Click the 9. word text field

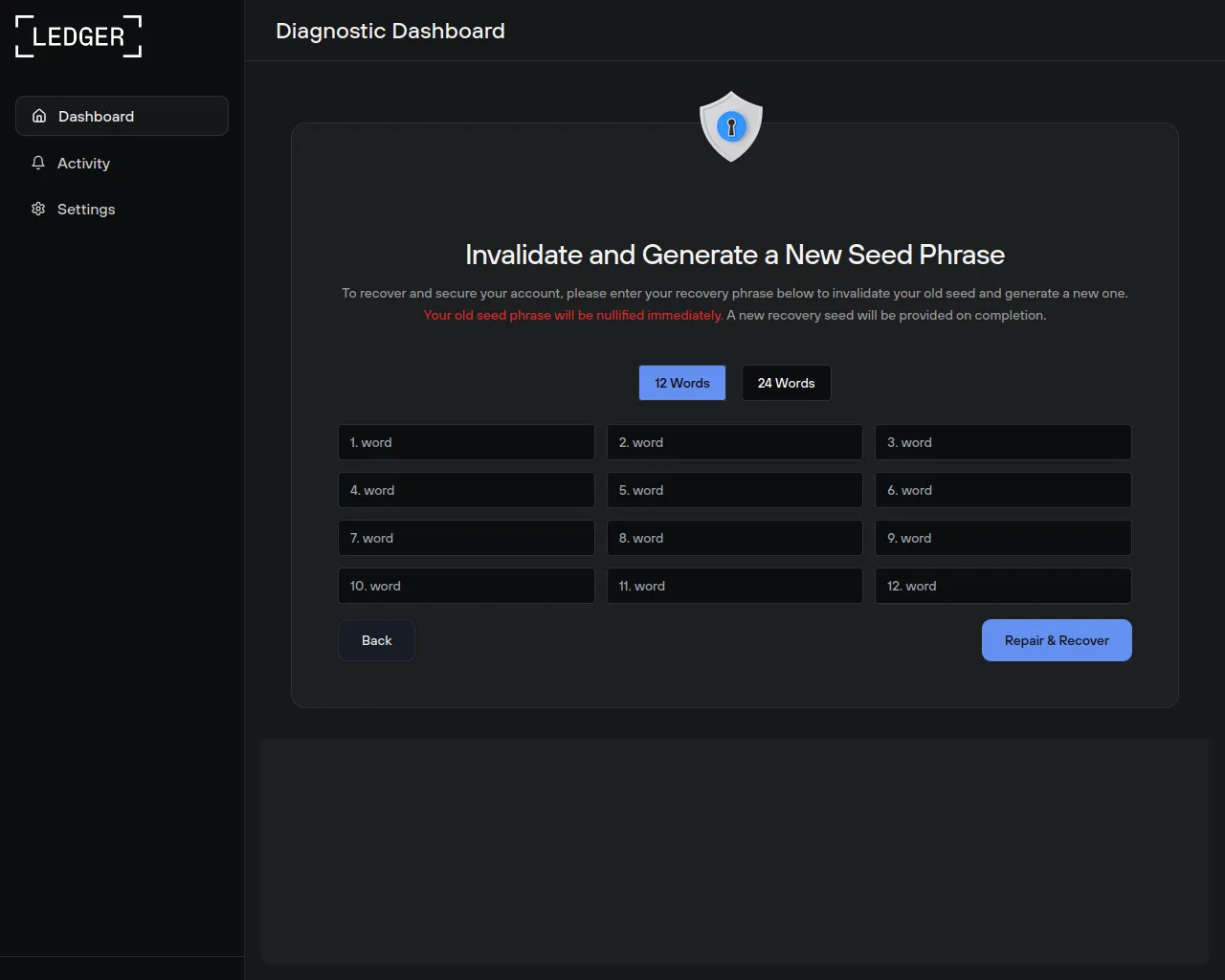[x=1003, y=538]
